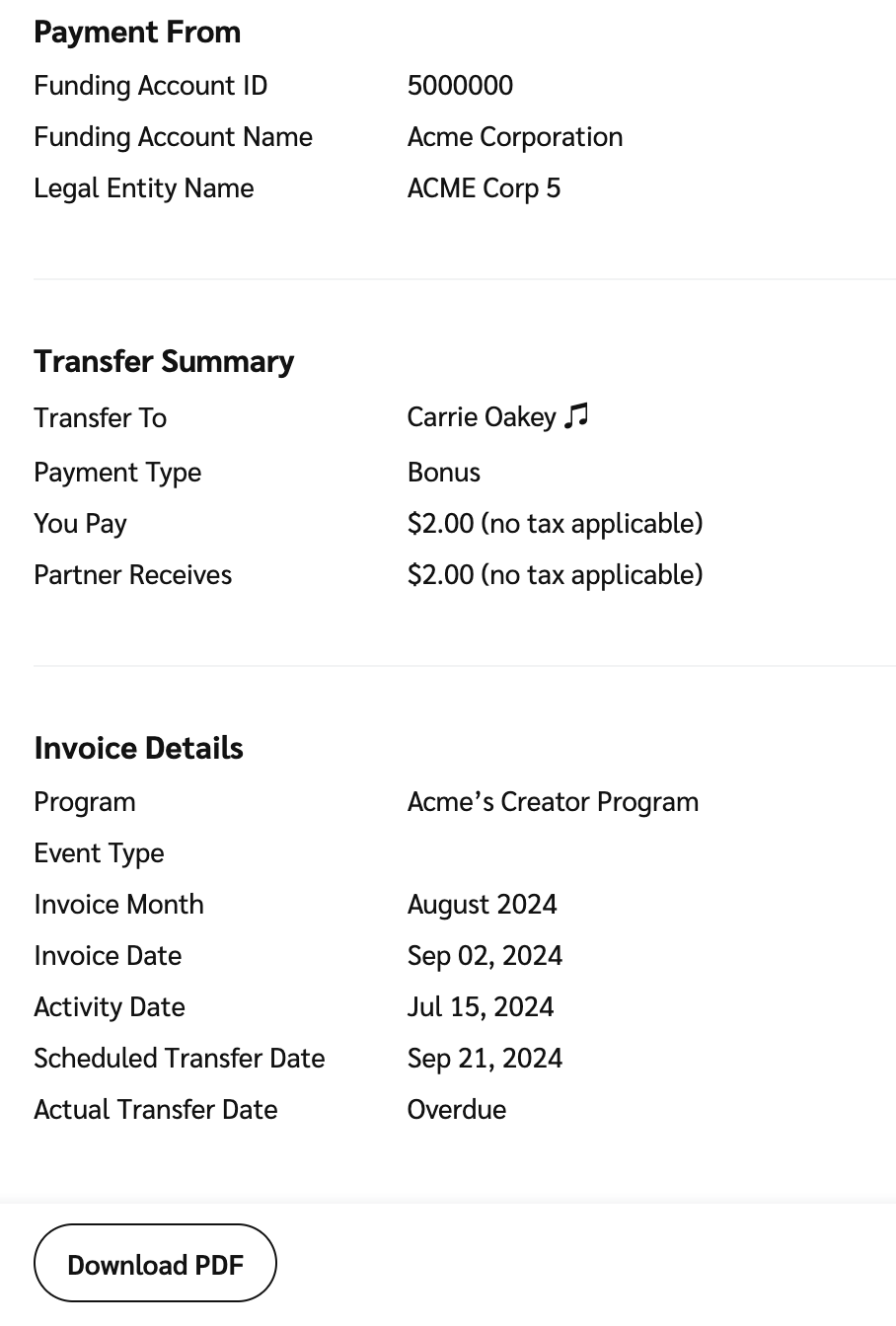The width and height of the screenshot is (896, 1326).
Task: Click the Download PDF button
Action: point(155,1264)
